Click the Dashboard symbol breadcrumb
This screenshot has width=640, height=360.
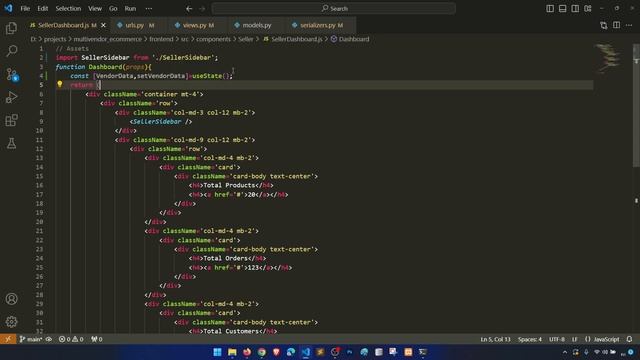click(x=350, y=39)
